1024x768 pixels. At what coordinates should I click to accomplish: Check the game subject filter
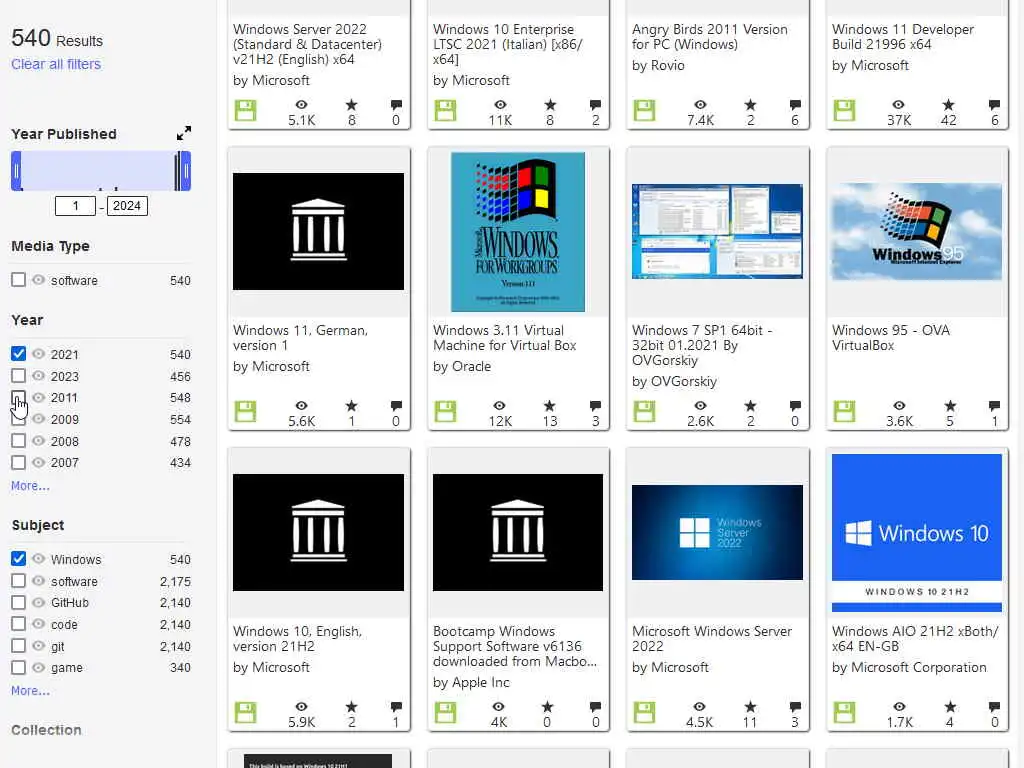pos(18,667)
